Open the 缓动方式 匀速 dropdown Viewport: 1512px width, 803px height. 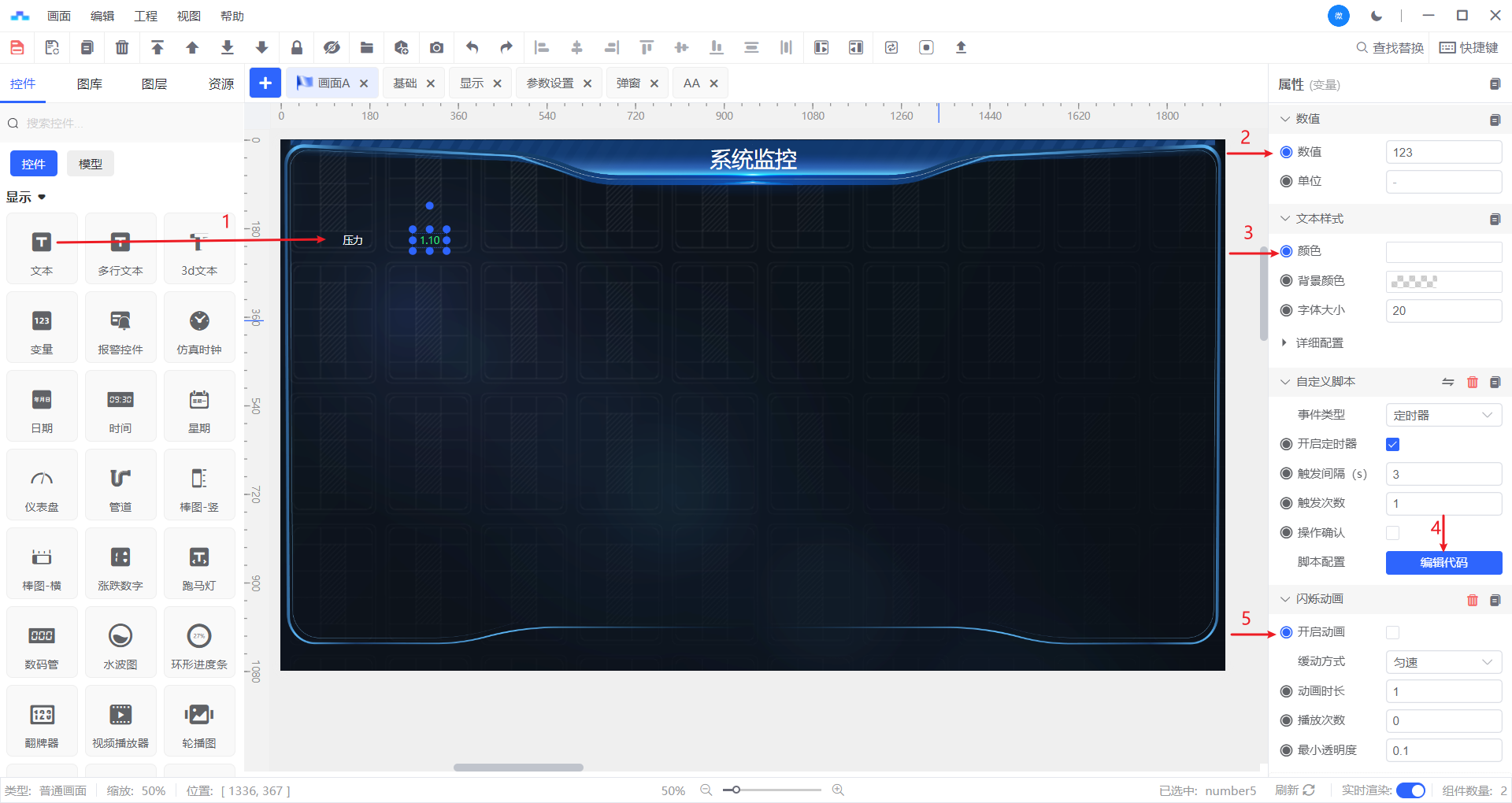click(x=1443, y=662)
